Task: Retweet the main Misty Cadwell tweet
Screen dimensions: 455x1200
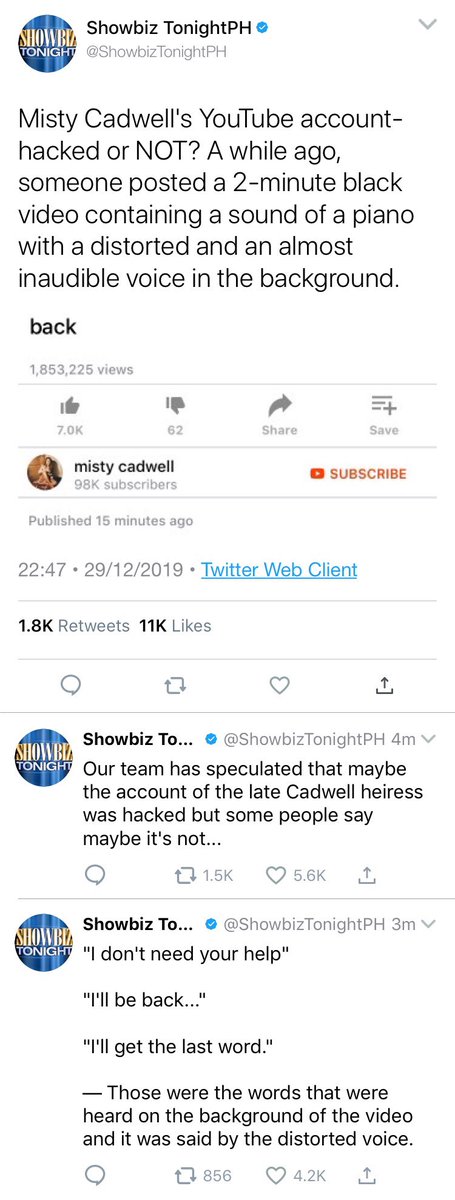Action: tap(176, 685)
